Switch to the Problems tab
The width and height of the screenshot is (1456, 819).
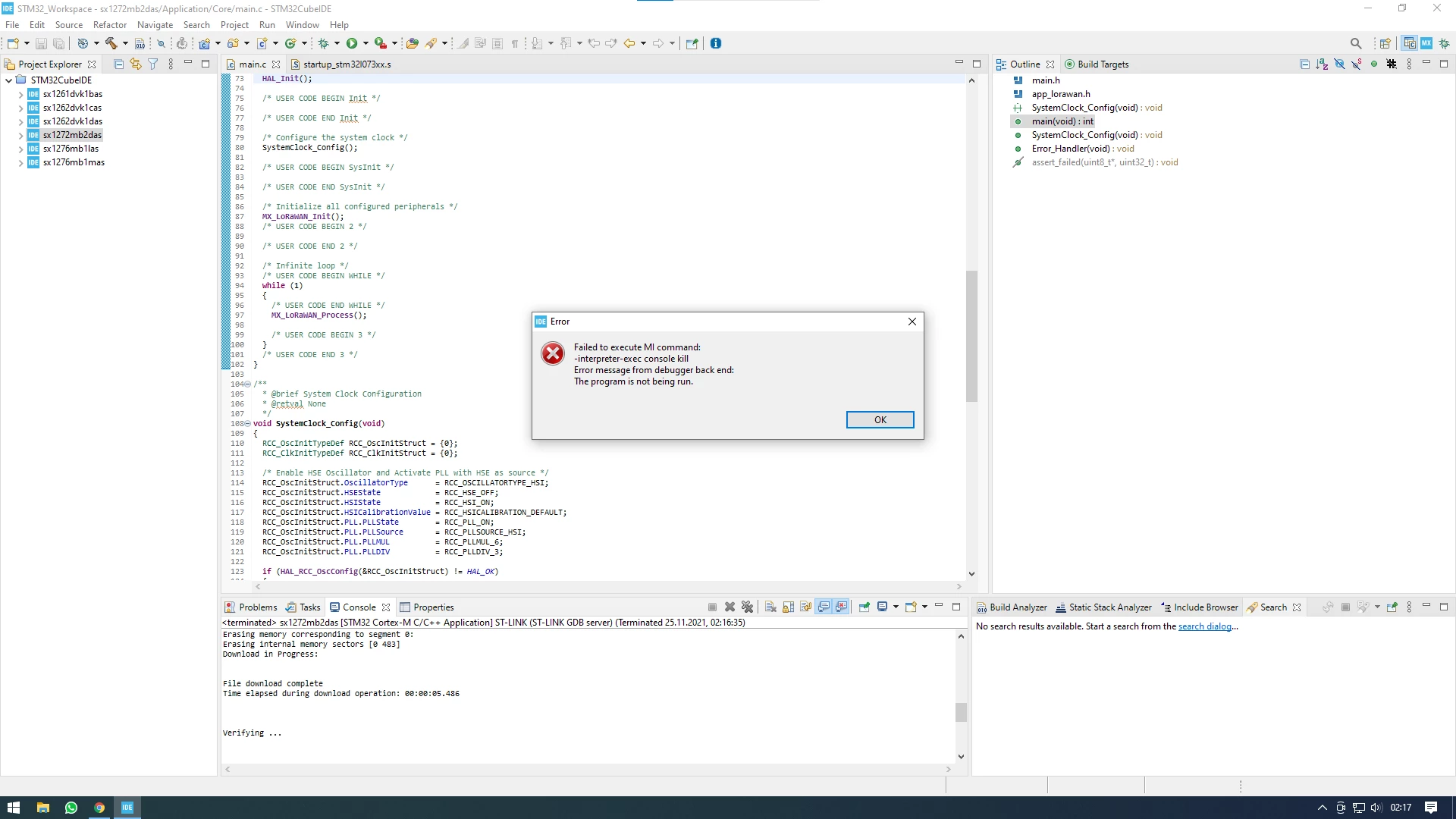[251, 607]
